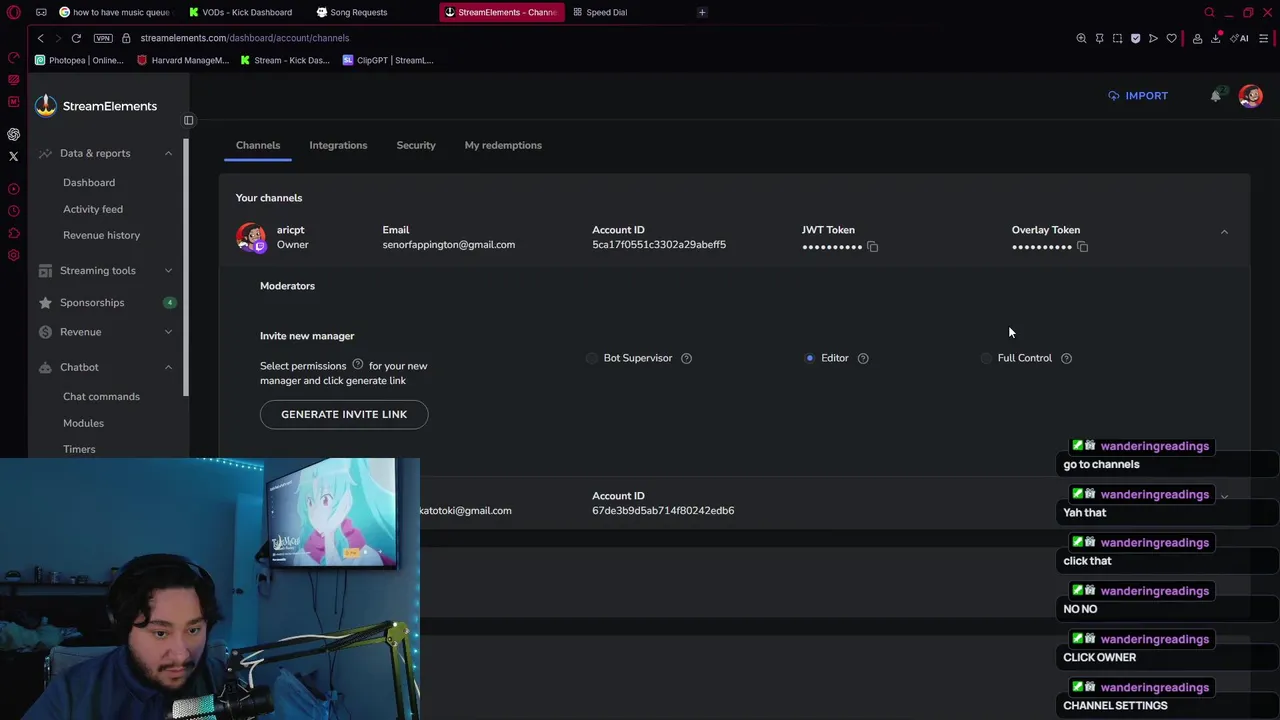Select the Full Control radio option
1280x720 pixels.
pos(986,358)
